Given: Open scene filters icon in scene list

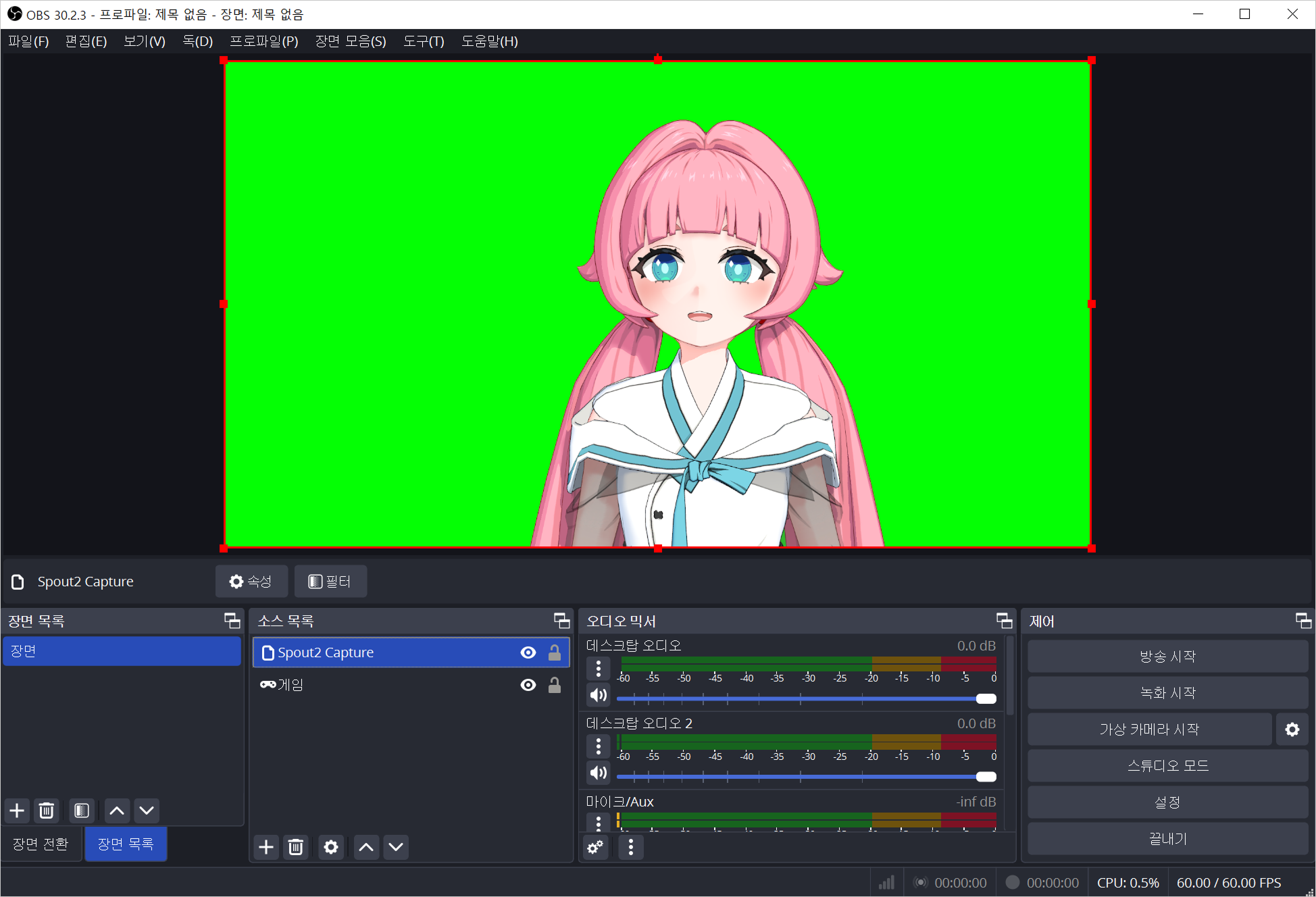Looking at the screenshot, I should (82, 810).
